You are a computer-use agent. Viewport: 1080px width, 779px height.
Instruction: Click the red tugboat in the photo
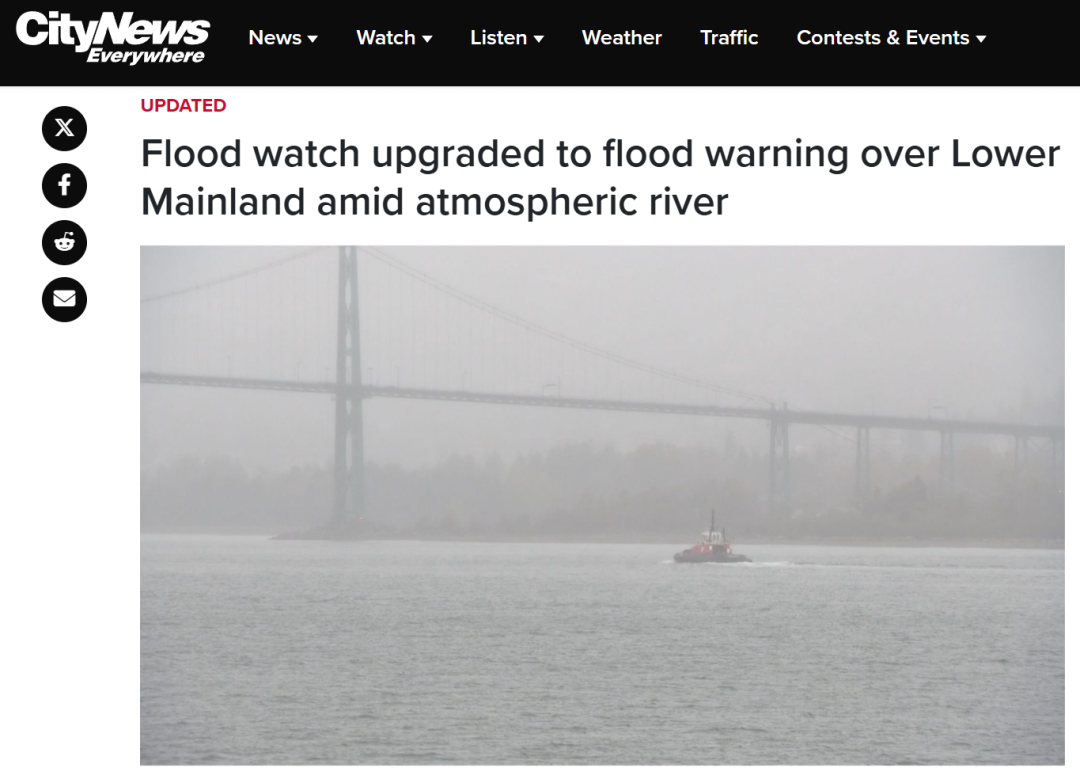click(712, 542)
